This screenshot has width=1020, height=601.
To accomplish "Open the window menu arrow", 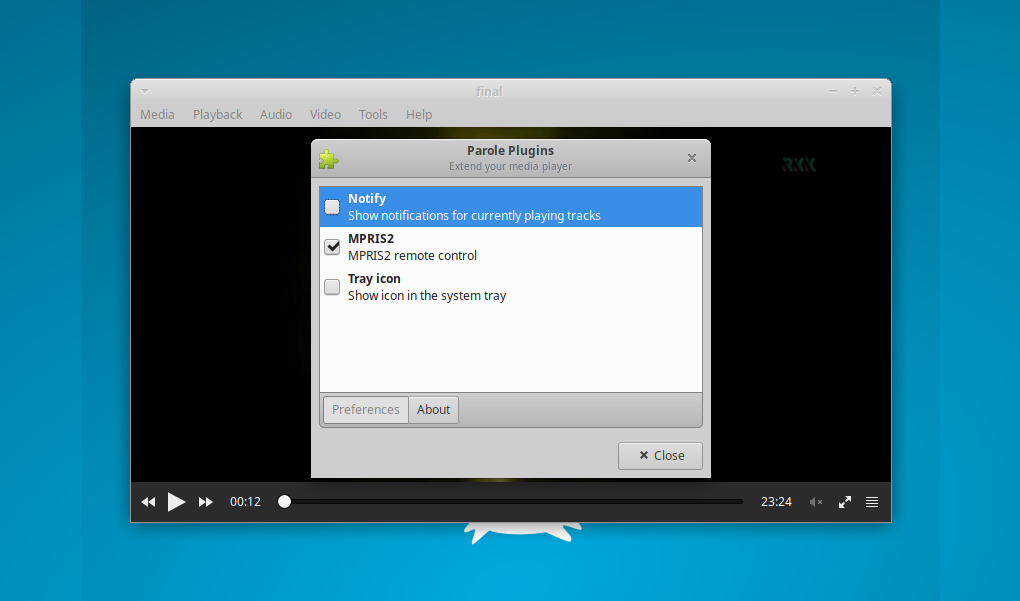I will coord(144,90).
